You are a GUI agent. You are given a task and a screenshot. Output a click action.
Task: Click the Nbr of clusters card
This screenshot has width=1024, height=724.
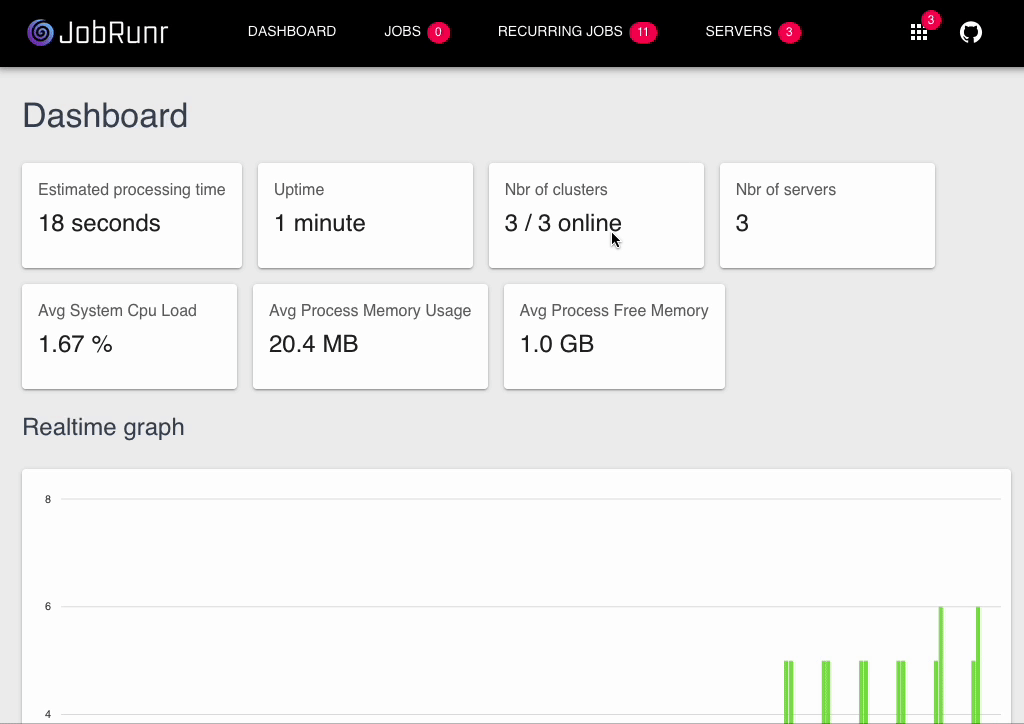tap(596, 215)
